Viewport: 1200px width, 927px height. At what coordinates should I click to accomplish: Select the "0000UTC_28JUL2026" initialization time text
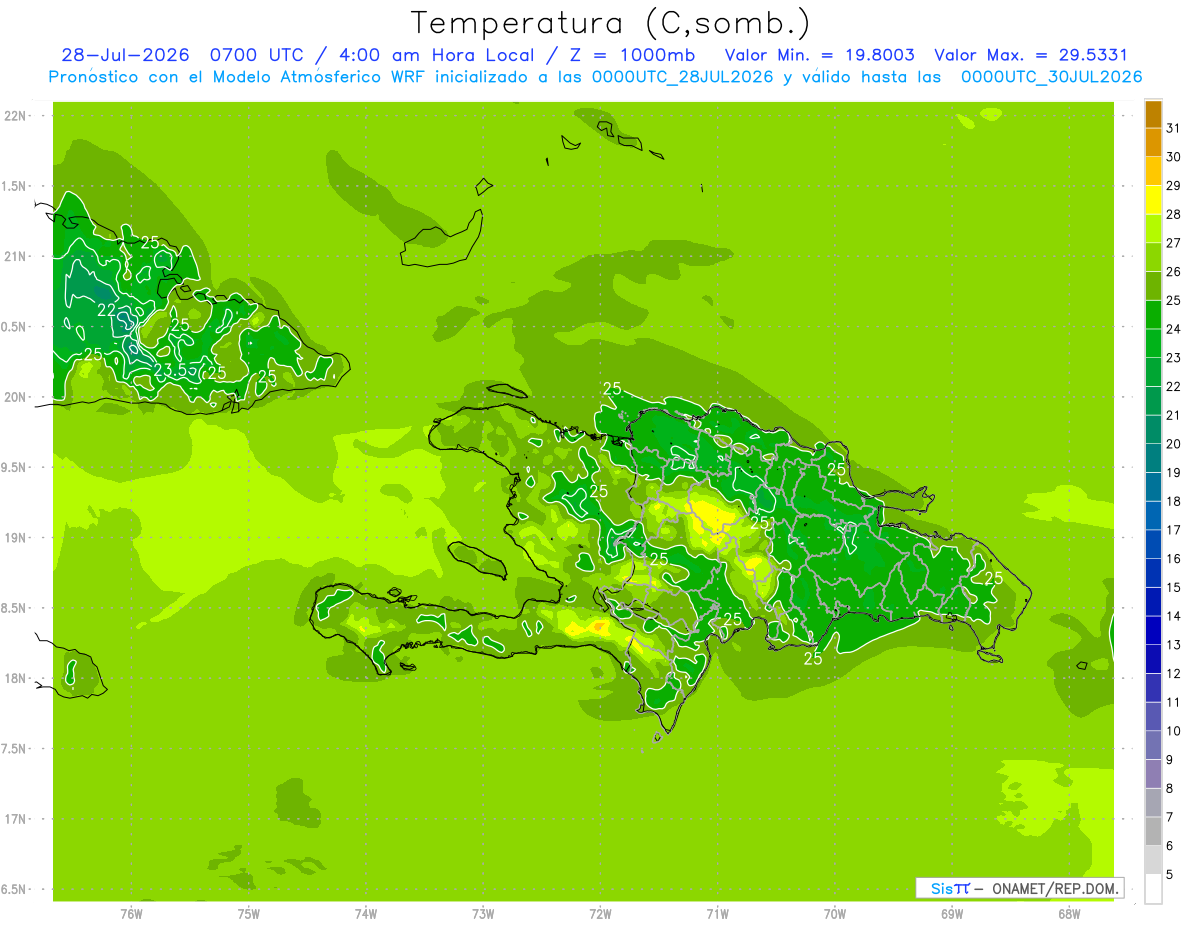[683, 77]
